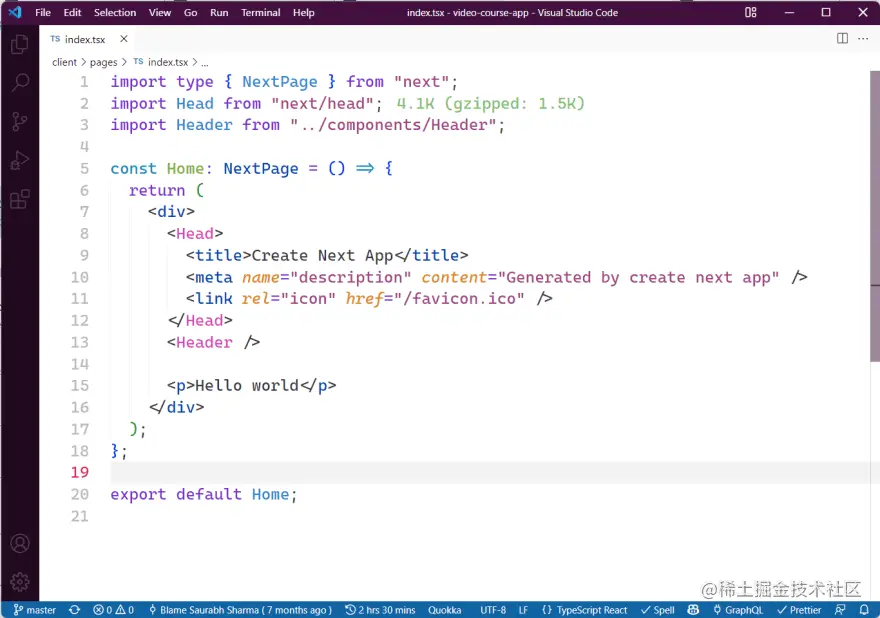Click the pages breadcrumb segment
This screenshot has height=618, width=880.
tap(103, 62)
